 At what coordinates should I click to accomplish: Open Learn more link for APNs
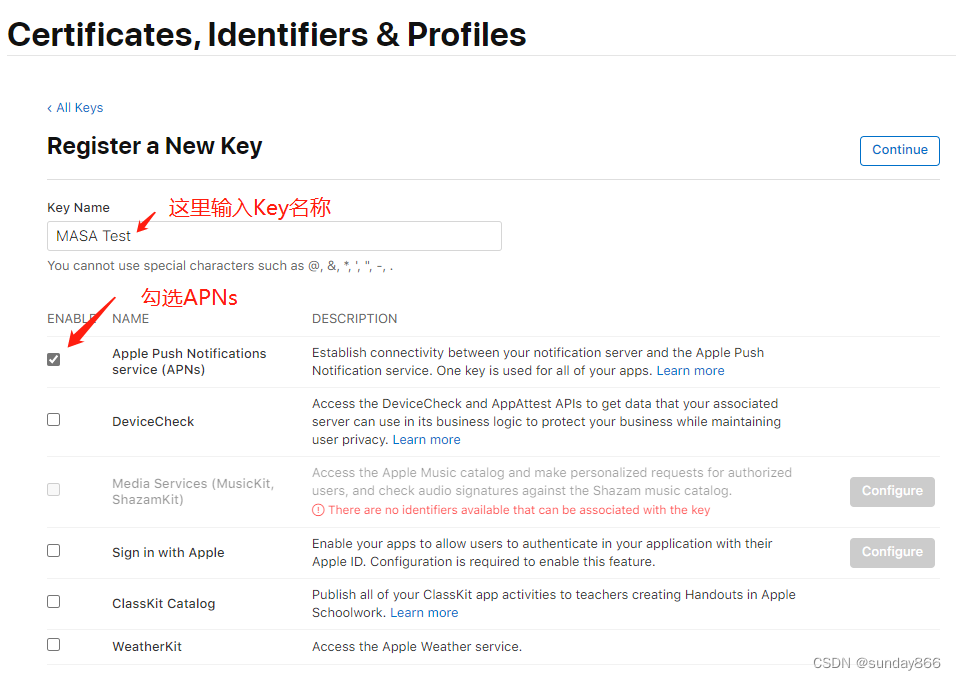pyautogui.click(x=690, y=371)
